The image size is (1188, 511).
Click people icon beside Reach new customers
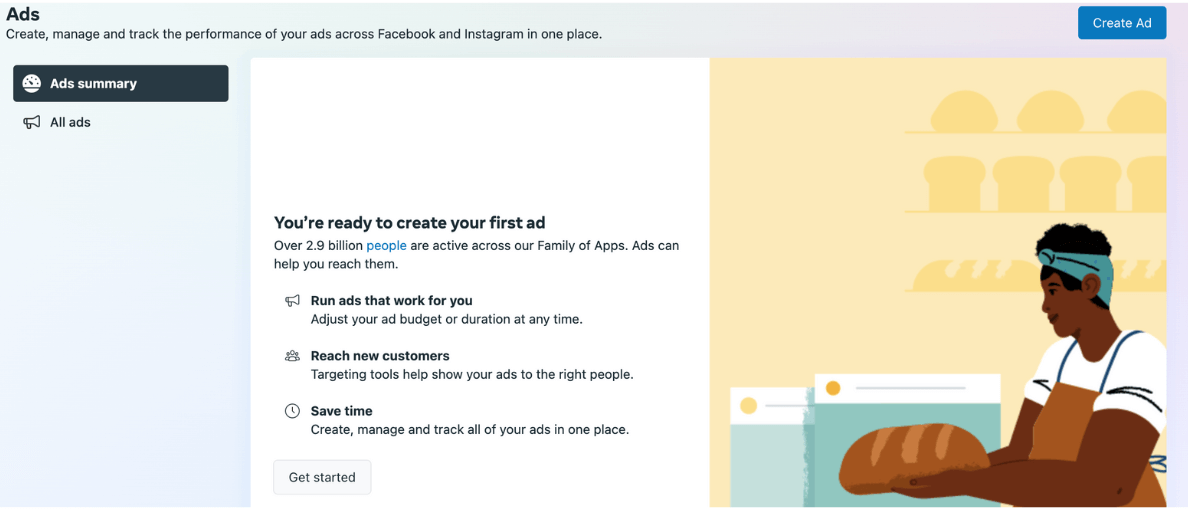coord(292,356)
